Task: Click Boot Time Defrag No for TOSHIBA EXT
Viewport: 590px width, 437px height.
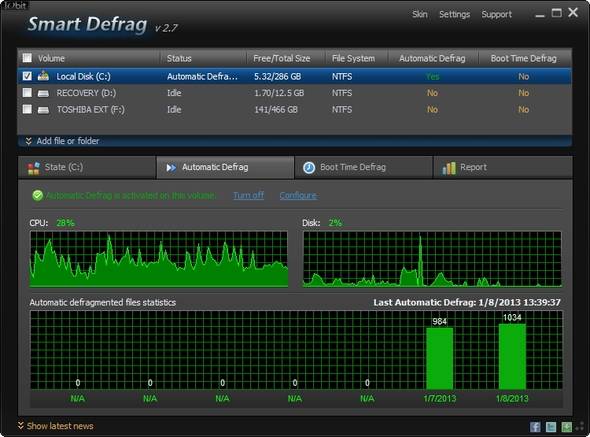Action: click(x=523, y=110)
